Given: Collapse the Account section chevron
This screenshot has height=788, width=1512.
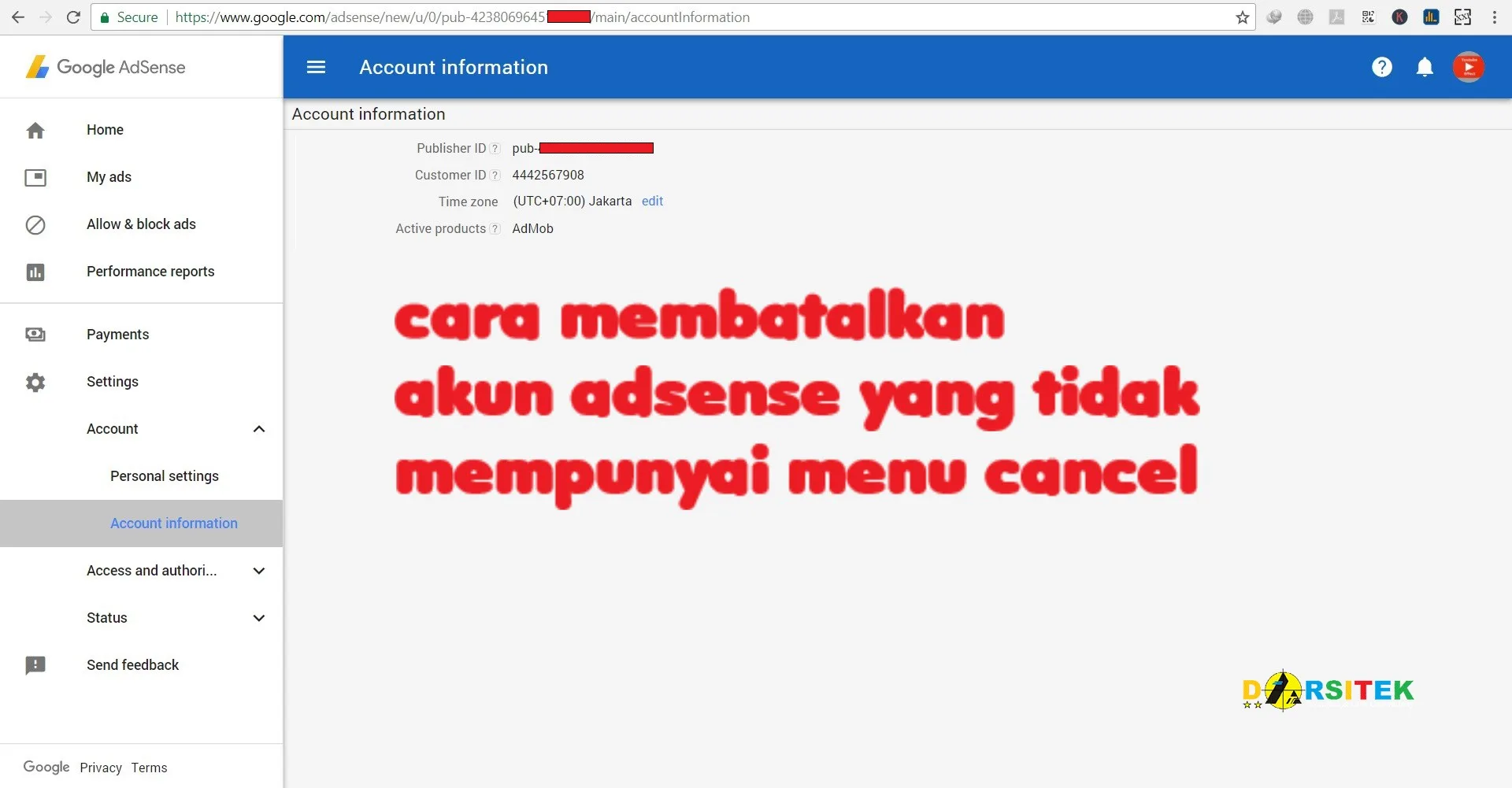Looking at the screenshot, I should point(258,429).
